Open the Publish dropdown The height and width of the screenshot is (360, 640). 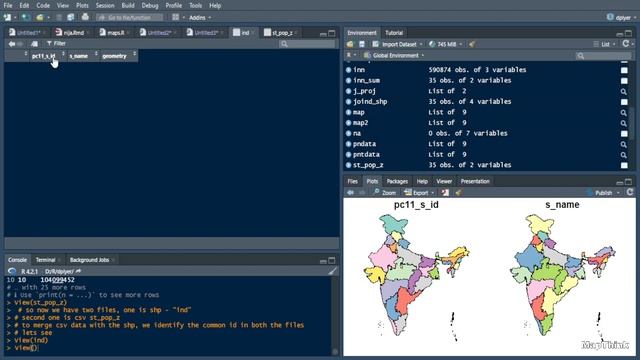603,193
